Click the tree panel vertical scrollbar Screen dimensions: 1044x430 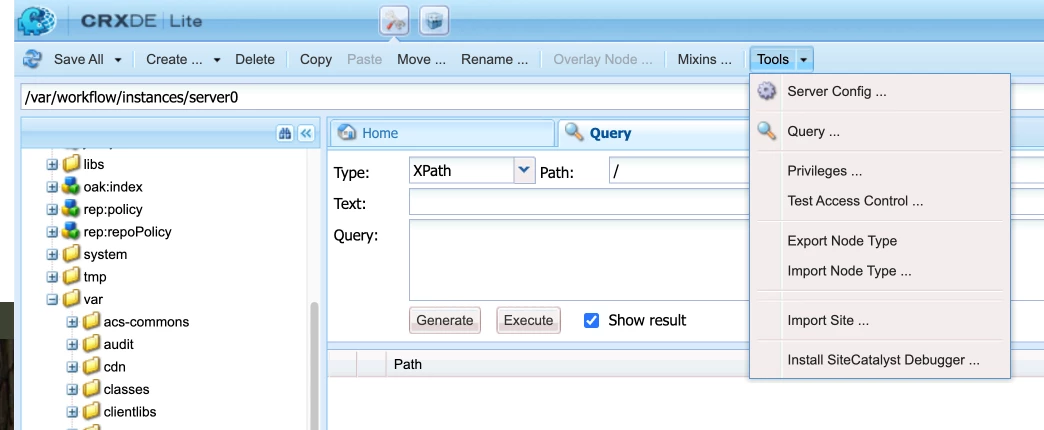click(314, 366)
